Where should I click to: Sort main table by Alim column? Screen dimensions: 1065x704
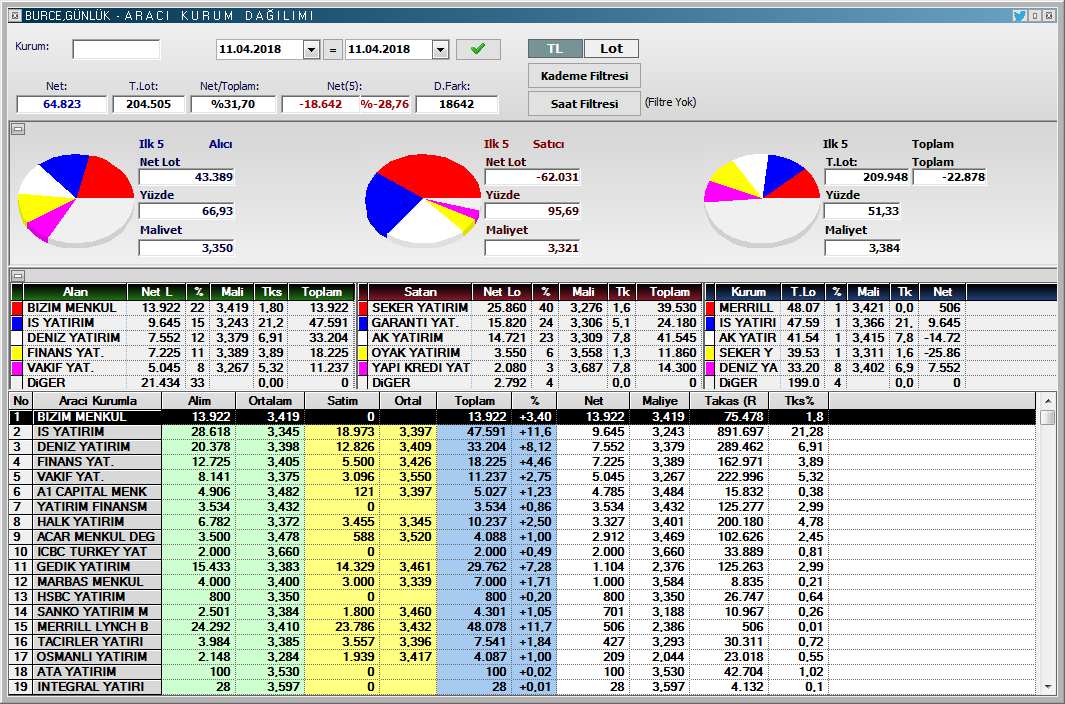click(x=199, y=401)
